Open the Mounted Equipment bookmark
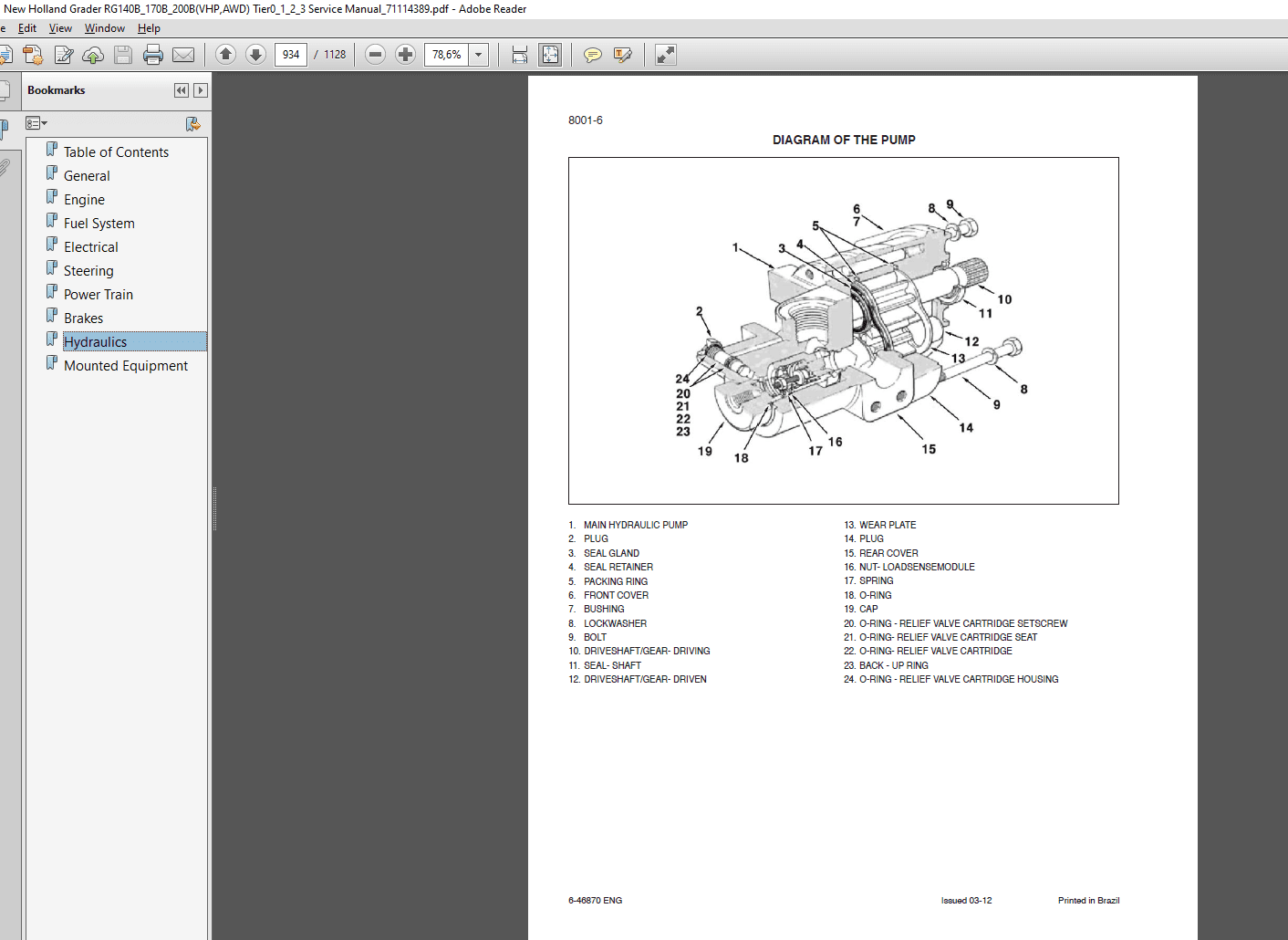The height and width of the screenshot is (940, 1288). tap(126, 366)
